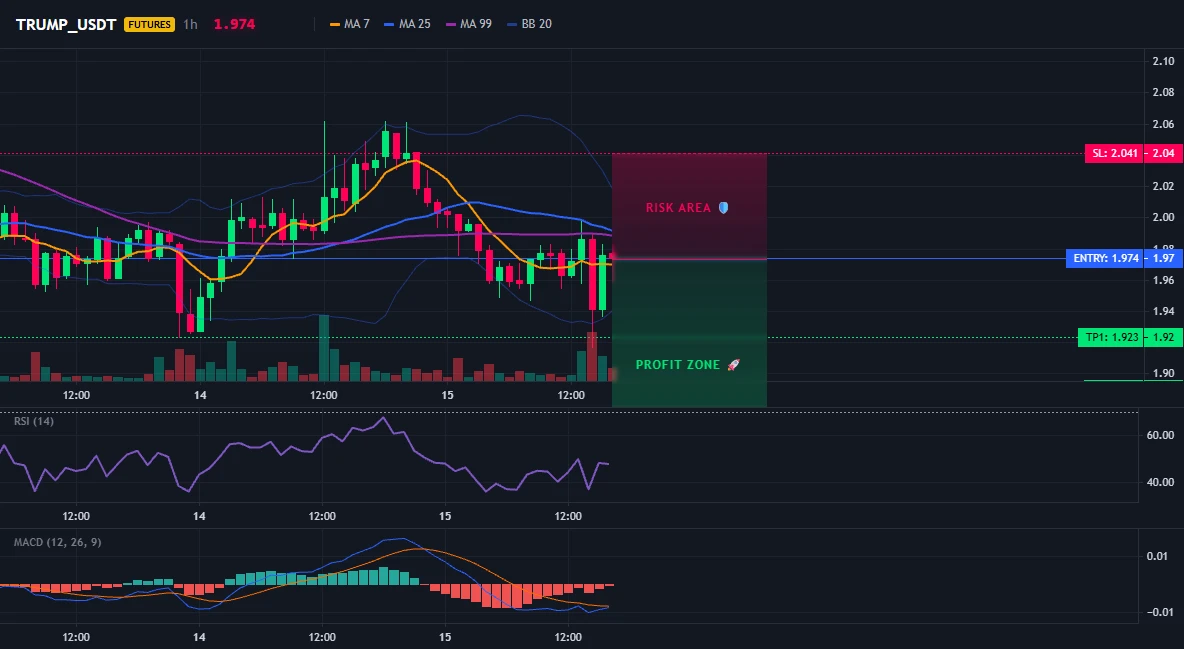The height and width of the screenshot is (649, 1184).
Task: Toggle the MA 99 legend entry
Action: coord(468,24)
